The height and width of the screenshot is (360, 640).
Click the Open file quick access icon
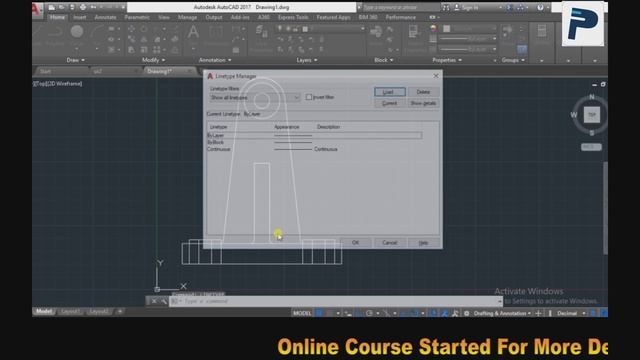click(62, 7)
